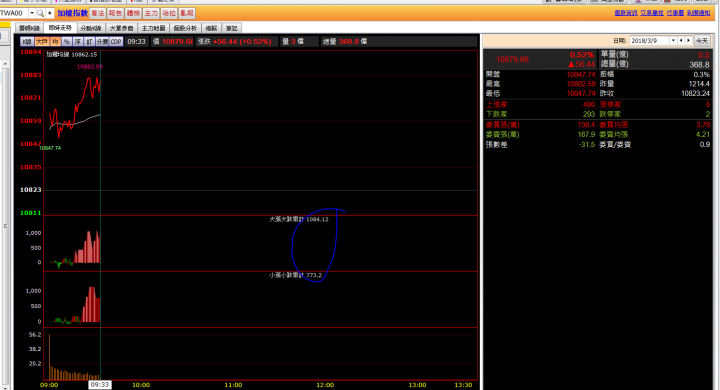Image resolution: width=720 pixels, height=390 pixels.
Task: Switch to the 大單券商 tab
Action: click(x=121, y=28)
